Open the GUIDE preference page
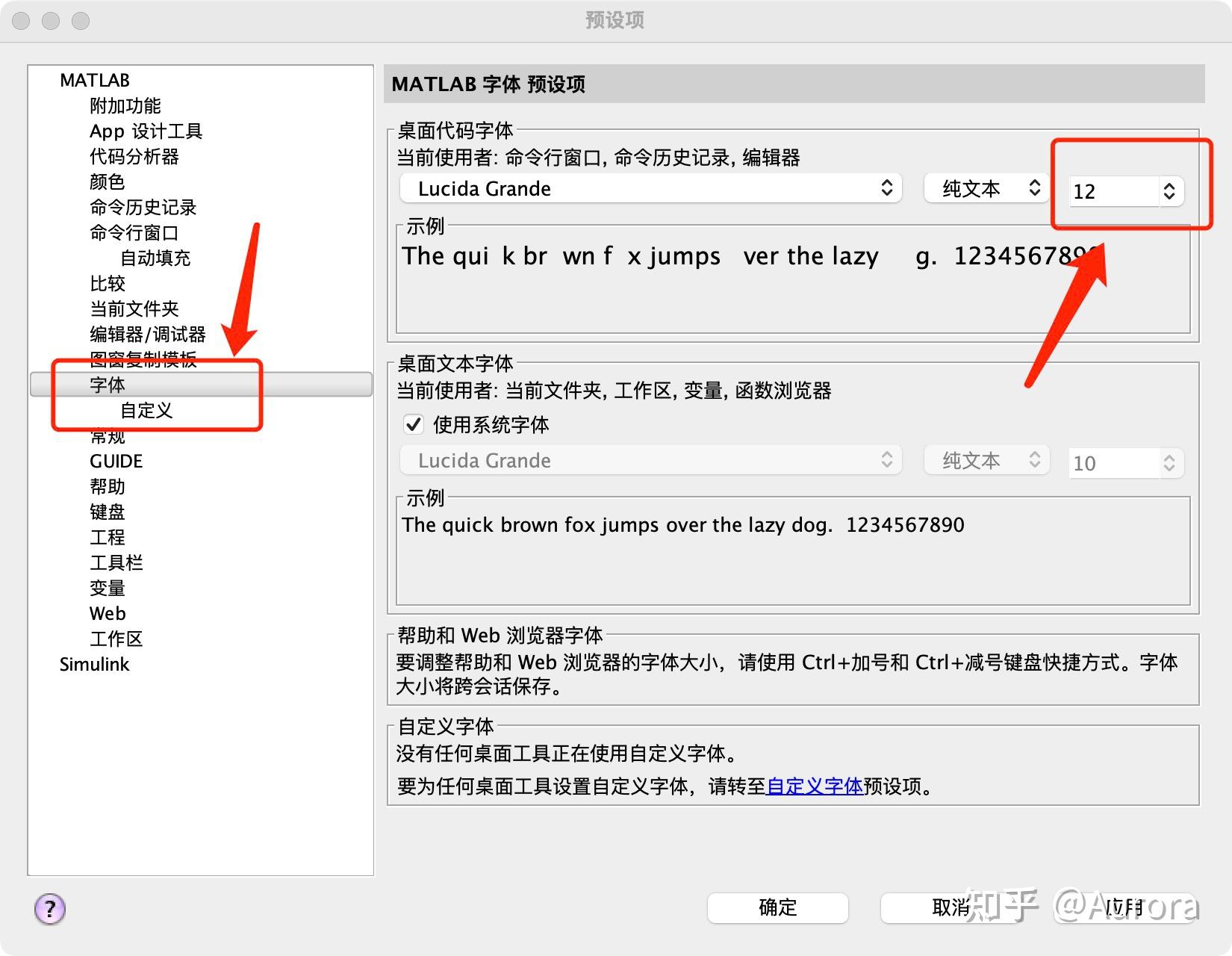The height and width of the screenshot is (956, 1232). point(115,461)
